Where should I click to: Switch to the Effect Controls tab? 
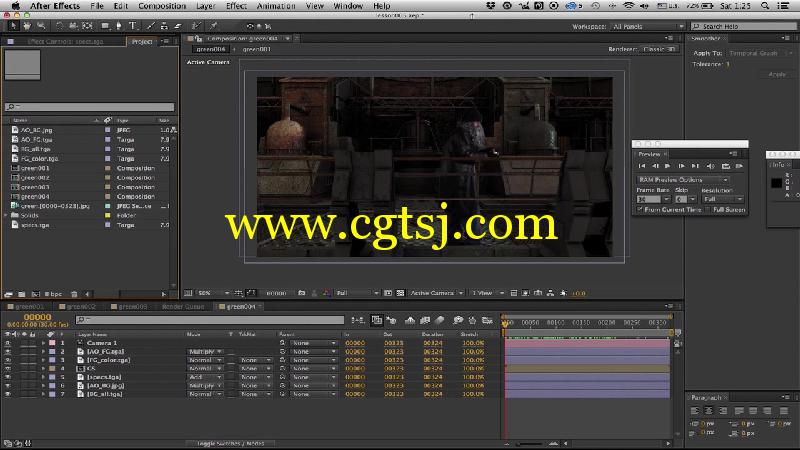coord(65,41)
